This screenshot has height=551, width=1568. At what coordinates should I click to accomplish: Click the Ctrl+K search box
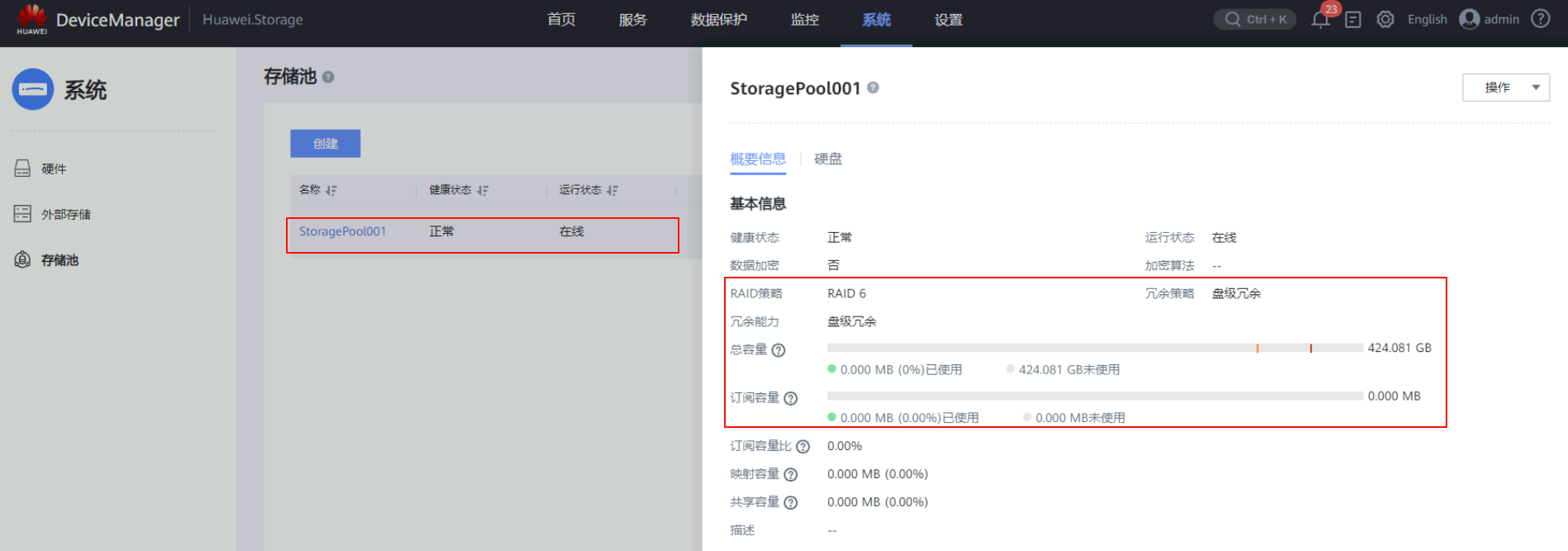click(x=1255, y=19)
